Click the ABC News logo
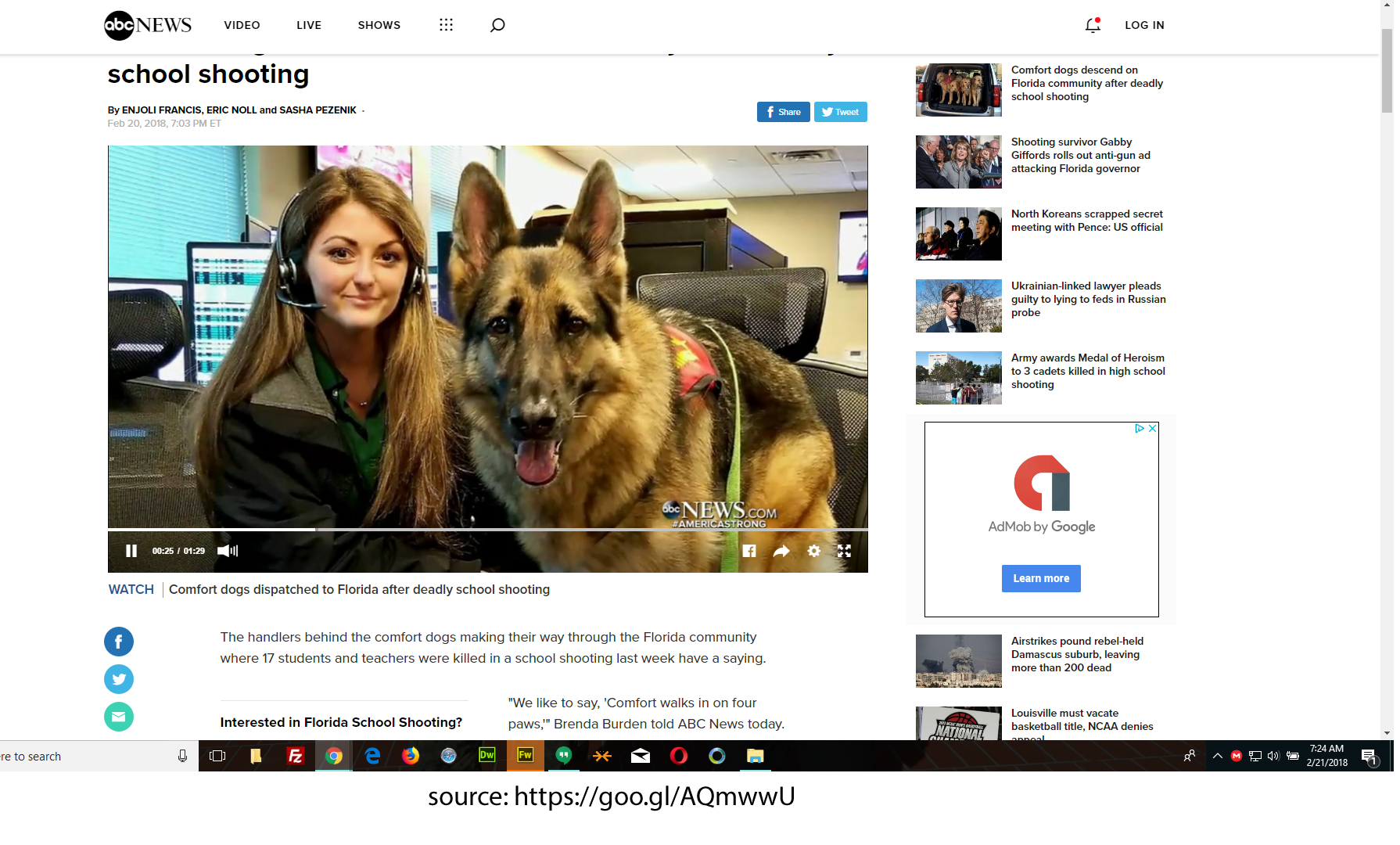The height and width of the screenshot is (845, 1400). pos(147,25)
